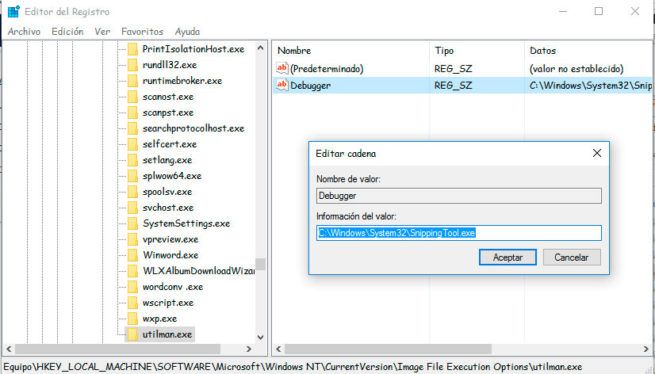This screenshot has height=374, width=655.
Task: Select the vpreview.exe folder icon
Action: [133, 239]
